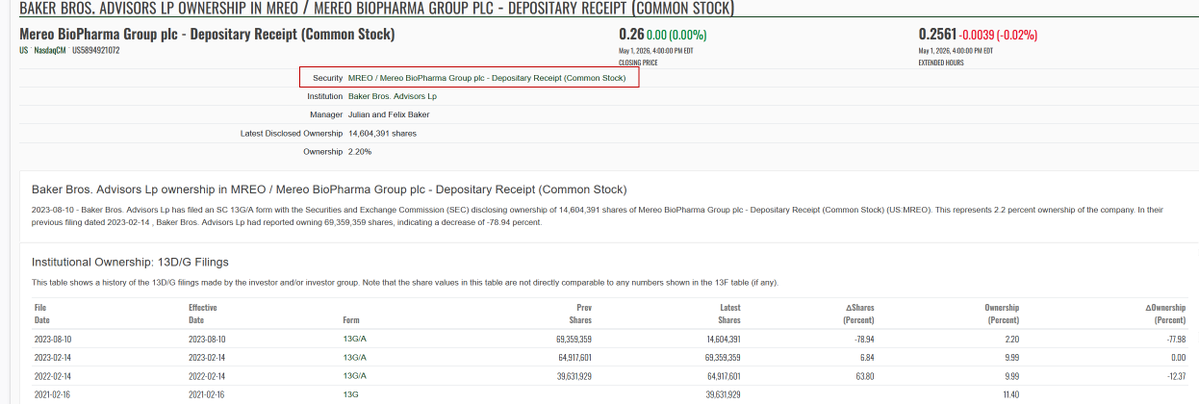Click the File Date column header
The width and height of the screenshot is (1199, 404).
coord(42,314)
